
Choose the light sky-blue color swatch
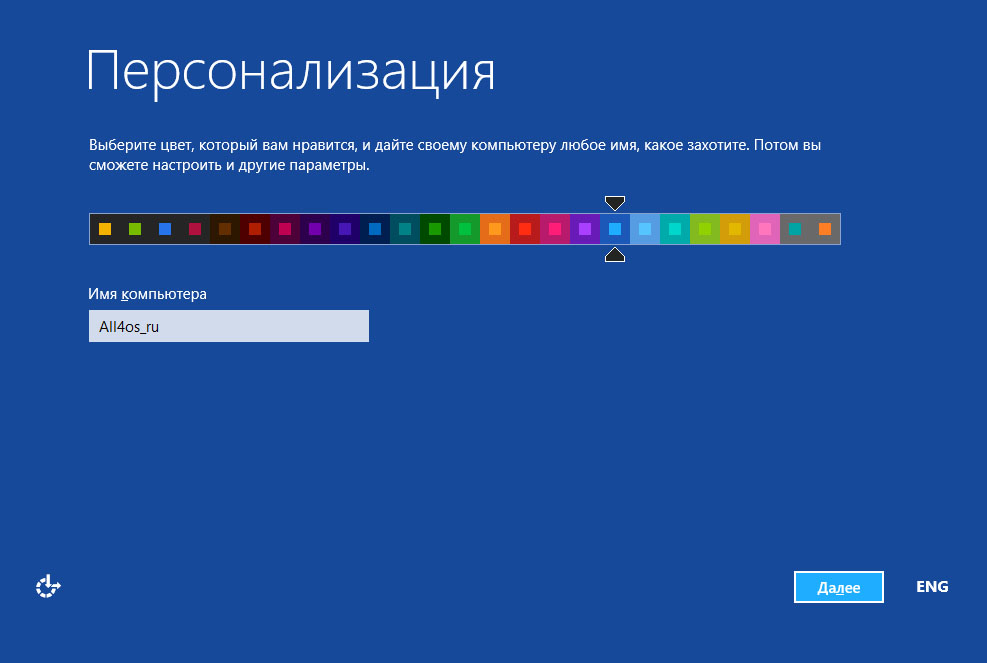tap(645, 229)
